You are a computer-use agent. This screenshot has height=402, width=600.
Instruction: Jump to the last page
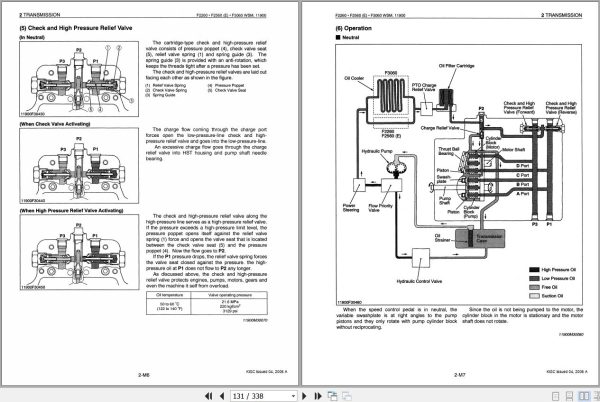(x=318, y=396)
